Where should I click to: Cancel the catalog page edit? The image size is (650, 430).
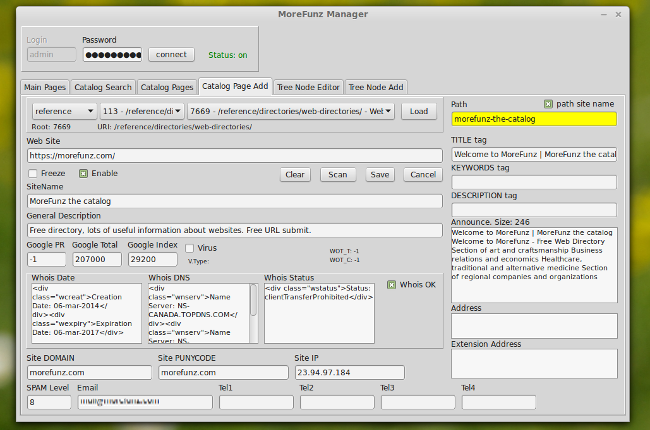click(x=423, y=175)
